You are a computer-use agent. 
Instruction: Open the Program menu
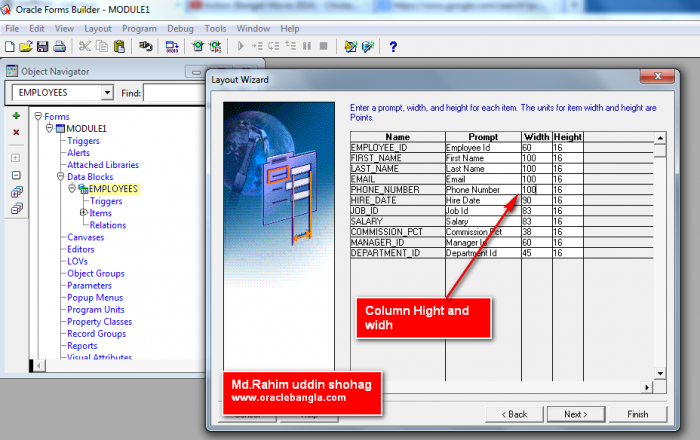point(139,29)
